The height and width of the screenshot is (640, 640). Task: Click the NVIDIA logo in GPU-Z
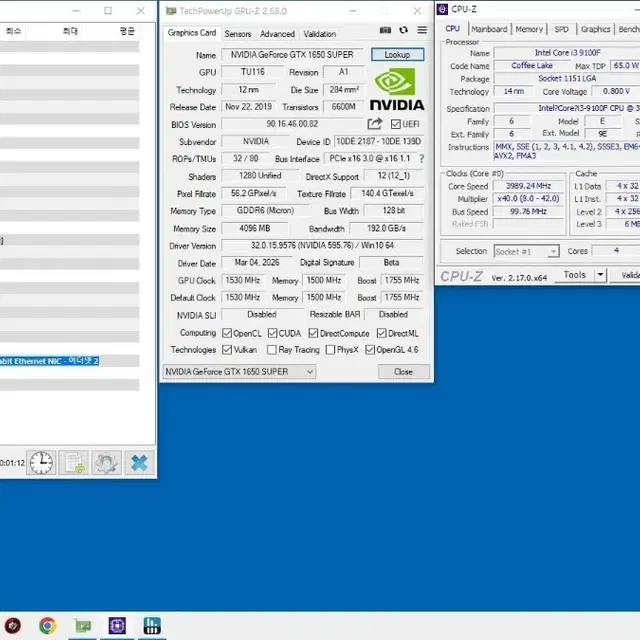click(x=397, y=89)
